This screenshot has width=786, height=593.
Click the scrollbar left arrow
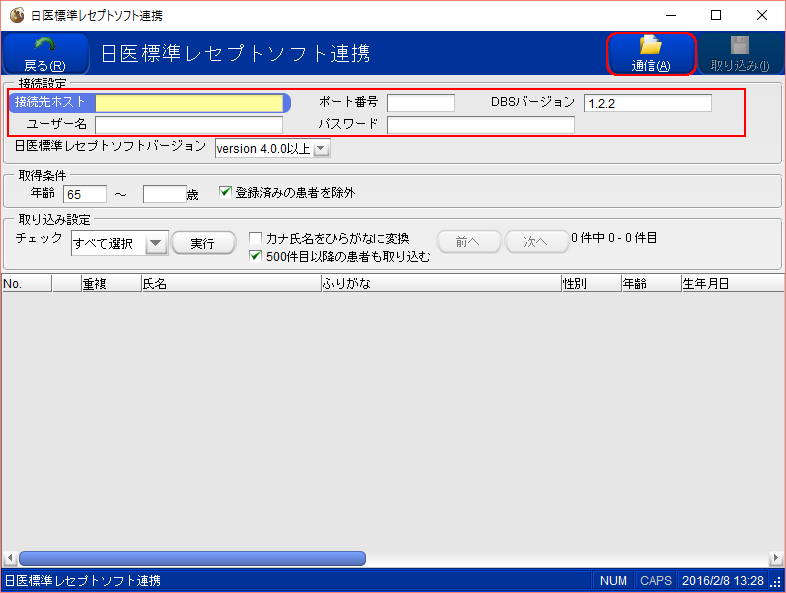point(10,558)
